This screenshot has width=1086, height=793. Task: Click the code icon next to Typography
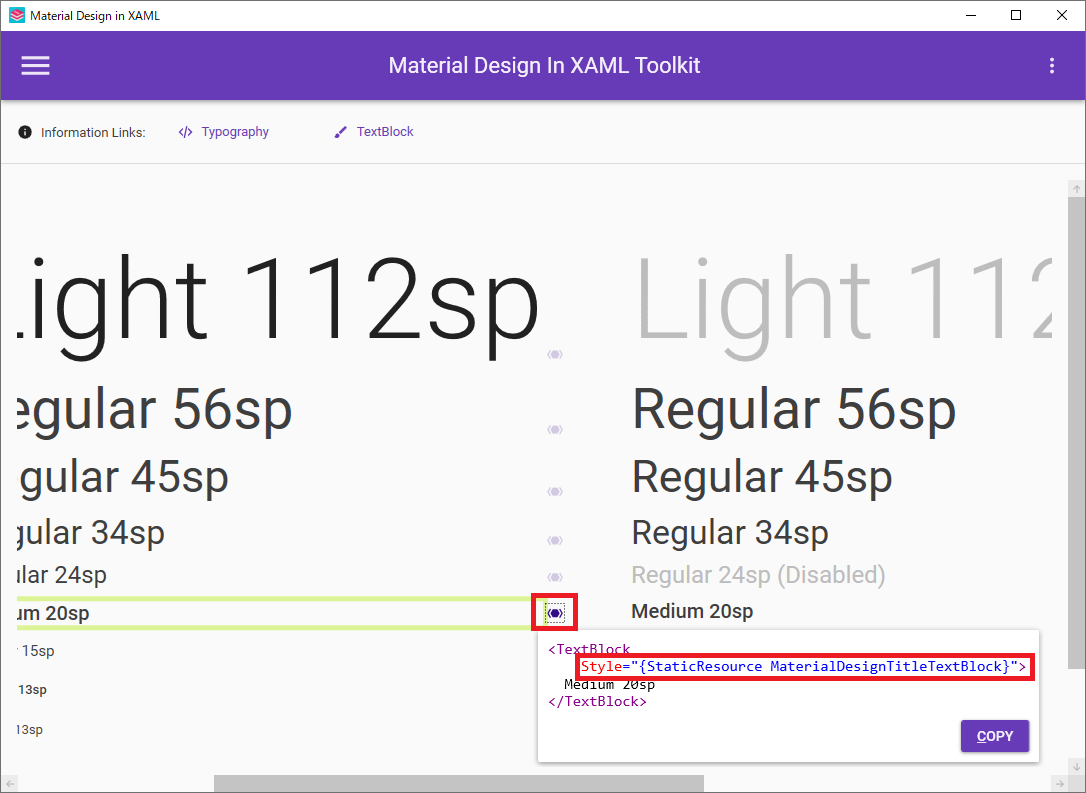coord(185,132)
